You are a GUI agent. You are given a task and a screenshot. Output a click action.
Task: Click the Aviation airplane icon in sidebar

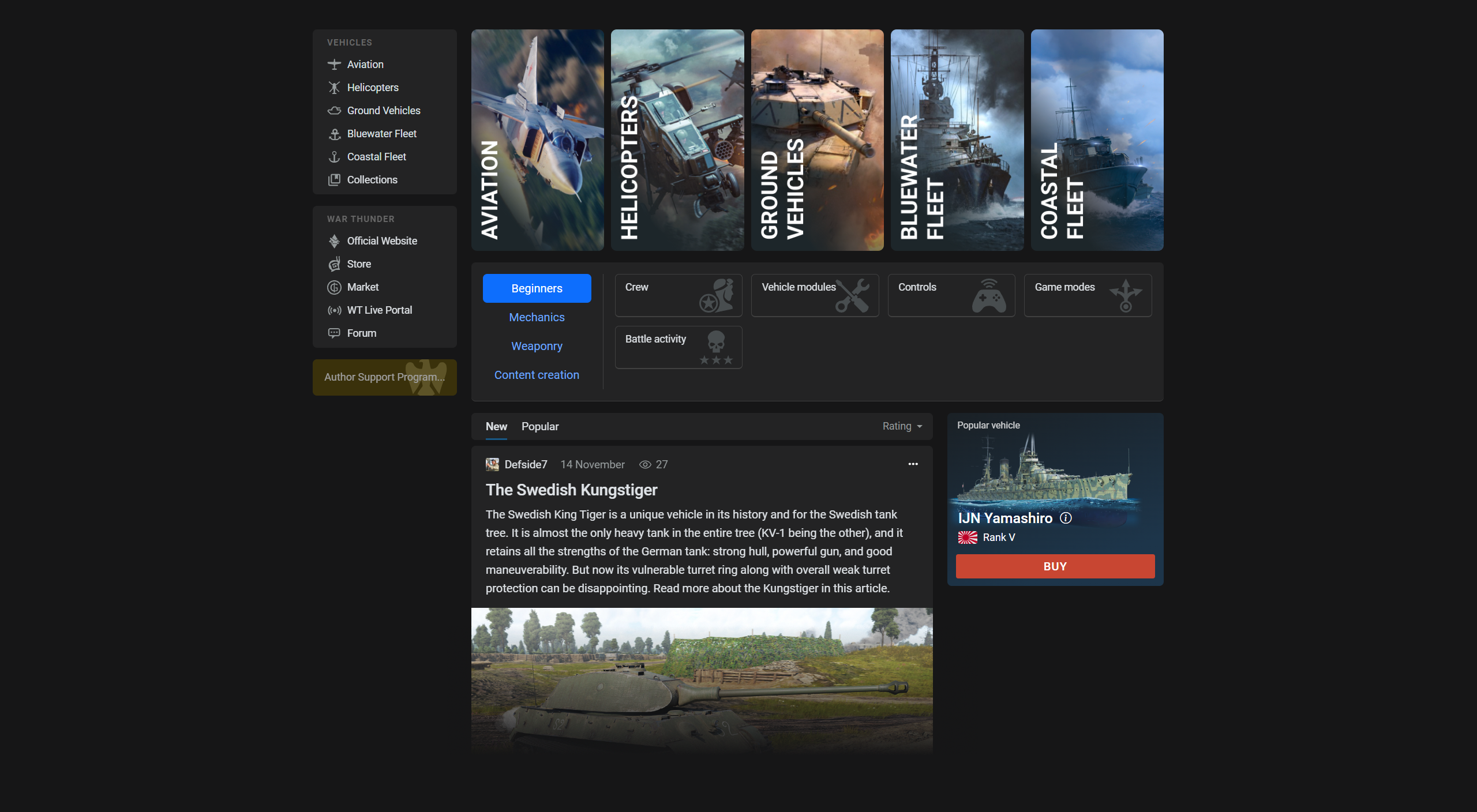[334, 65]
